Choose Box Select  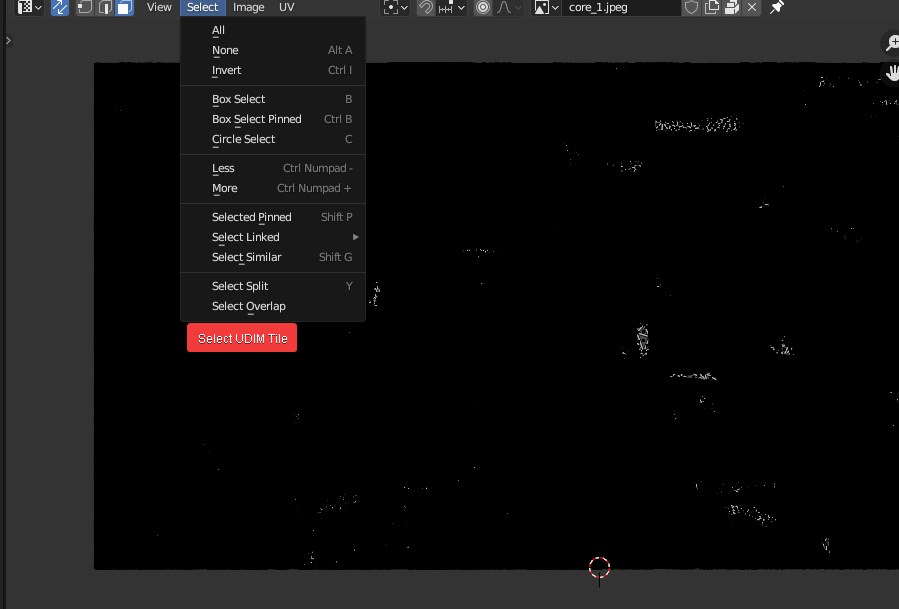273,99
